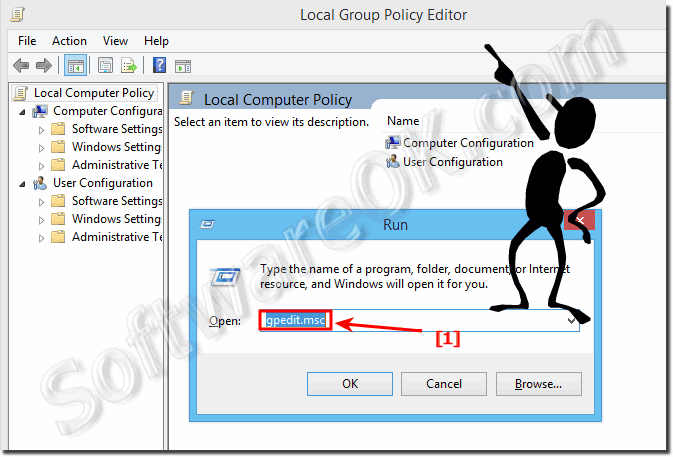
Task: Click the Local Group Policy Editor title icon
Action: coord(17,15)
